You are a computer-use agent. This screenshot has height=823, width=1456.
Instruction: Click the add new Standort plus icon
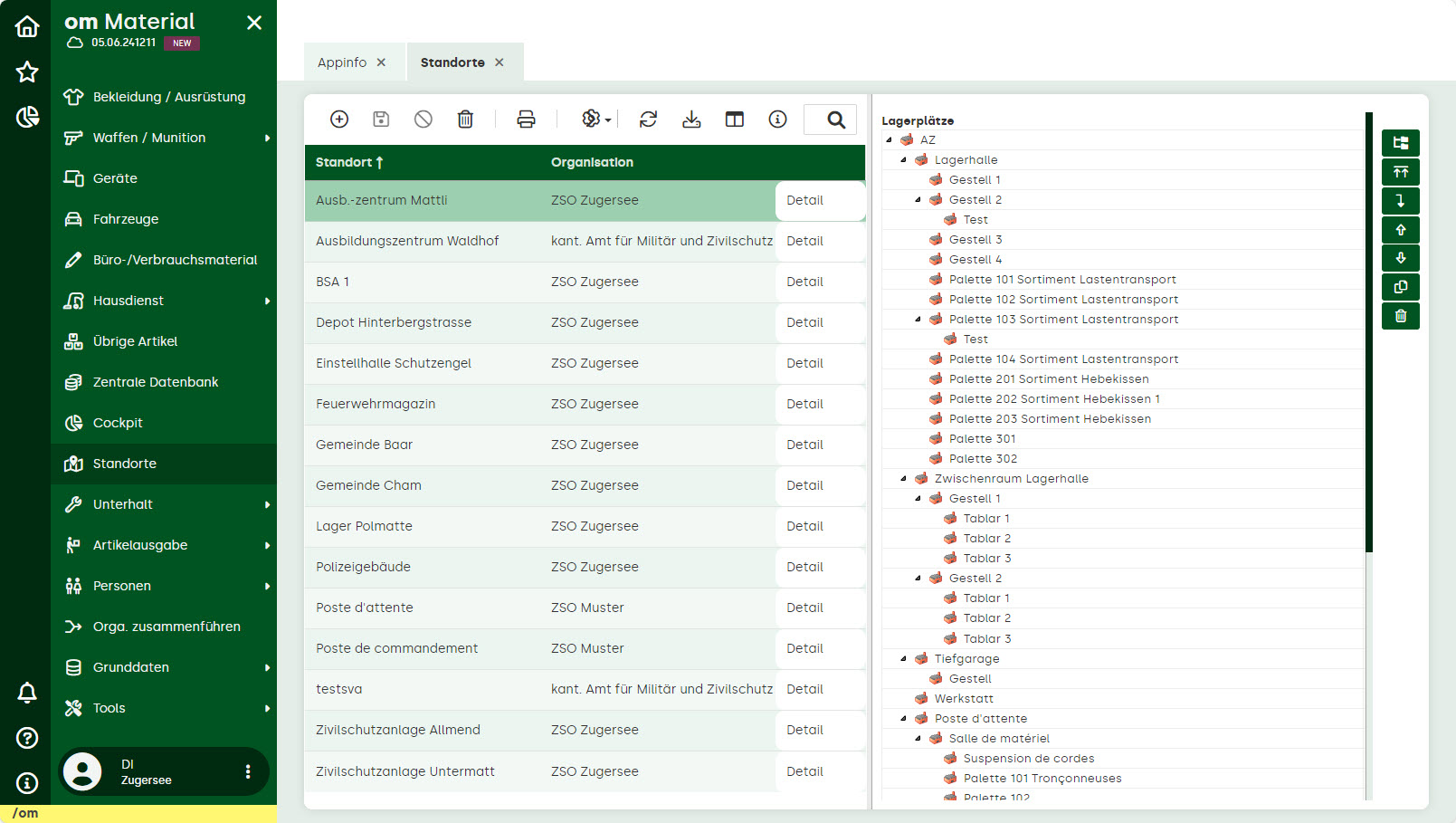[x=339, y=120]
